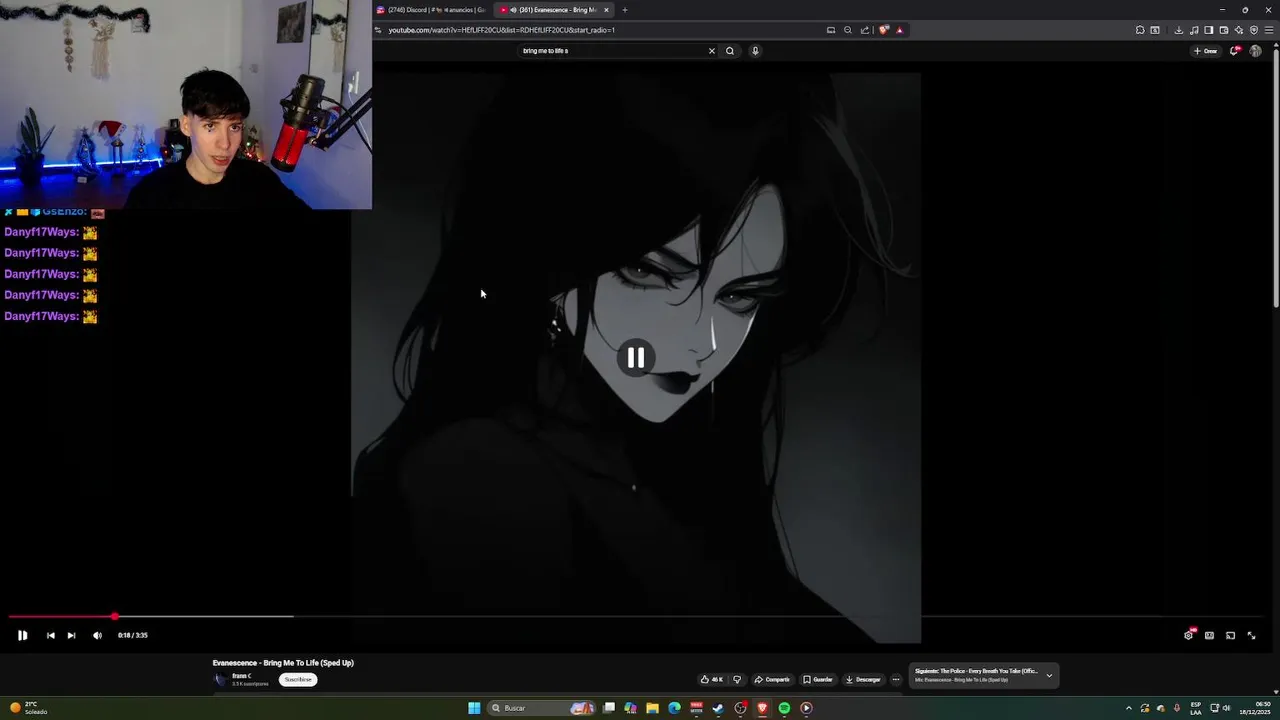Open the franx C channel avatar
This screenshot has width=1280, height=720.
coord(220,679)
